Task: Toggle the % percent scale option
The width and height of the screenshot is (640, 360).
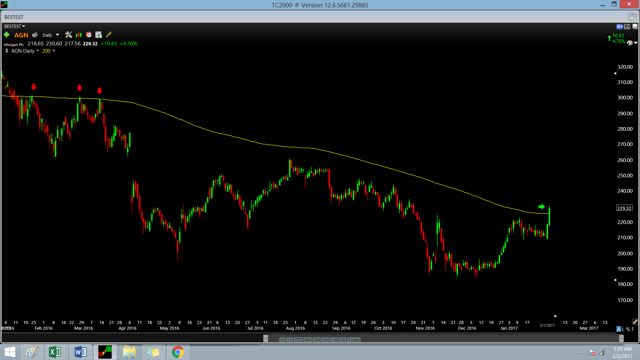Action: pyautogui.click(x=628, y=329)
